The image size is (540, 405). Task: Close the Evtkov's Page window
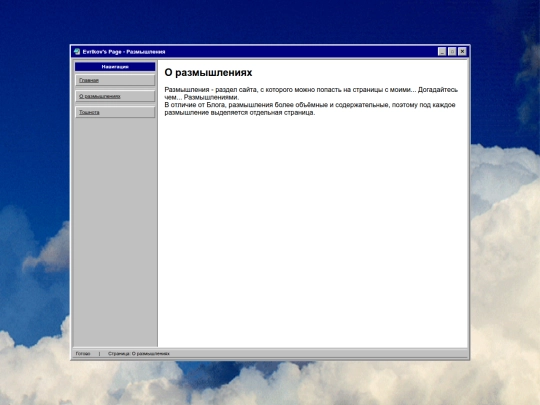coord(462,52)
